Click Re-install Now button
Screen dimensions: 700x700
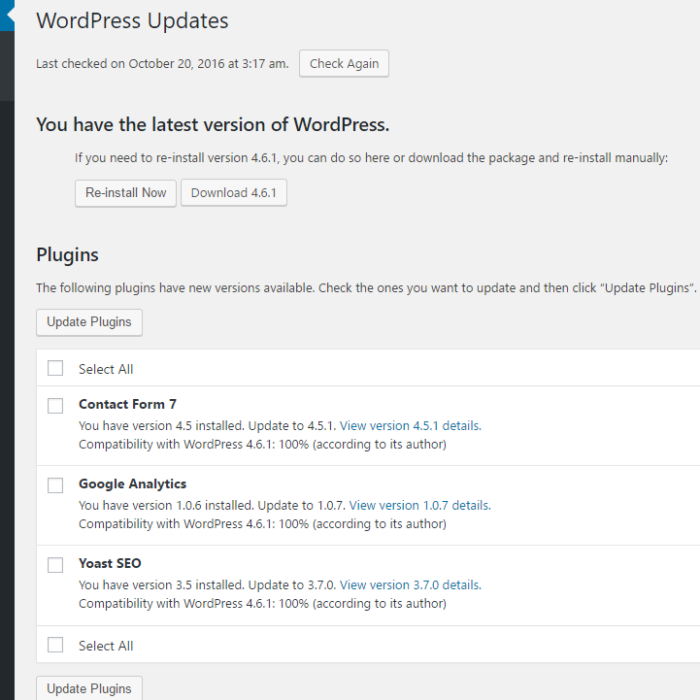pyautogui.click(x=125, y=193)
